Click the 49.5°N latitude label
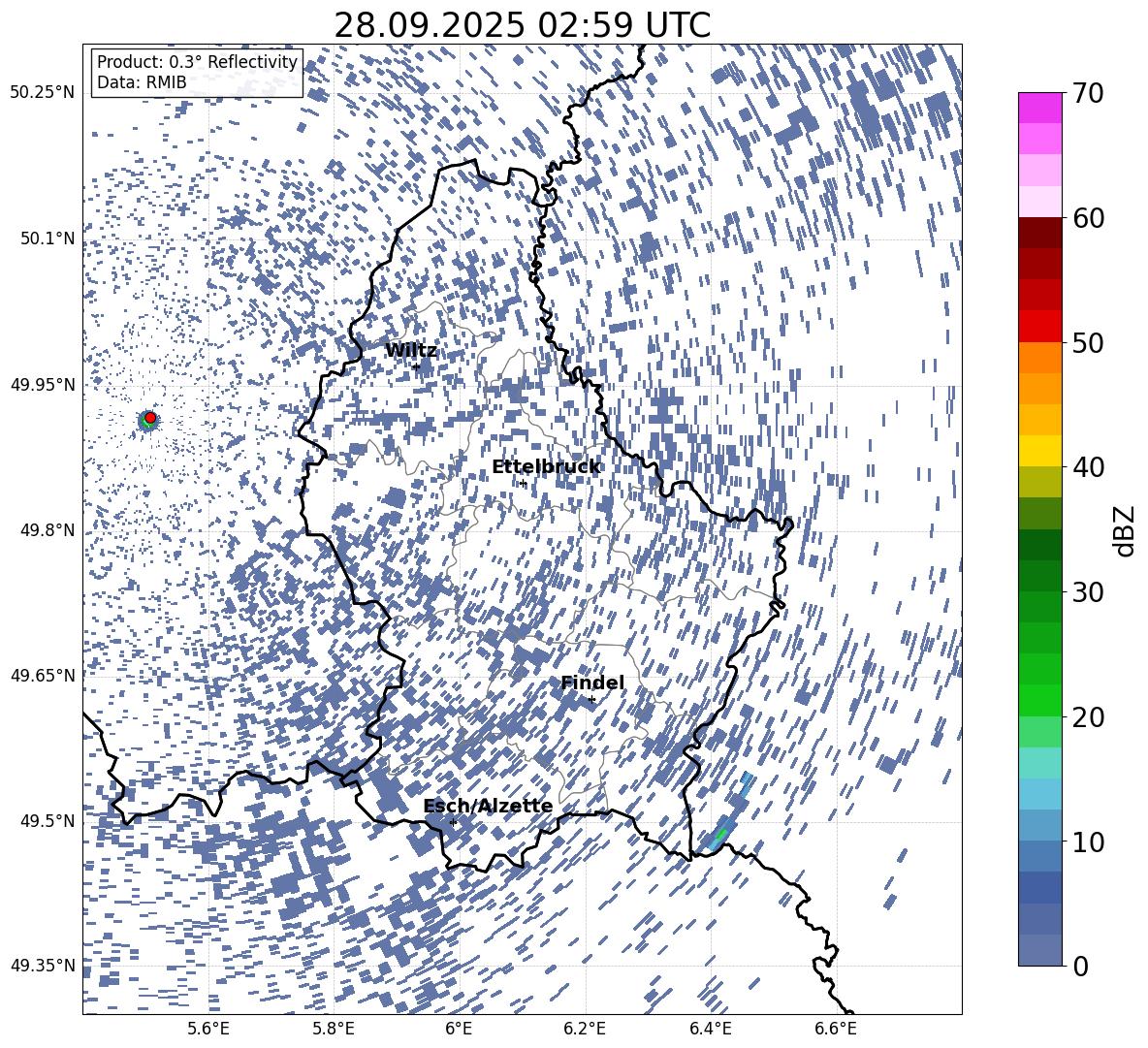 pyautogui.click(x=48, y=820)
